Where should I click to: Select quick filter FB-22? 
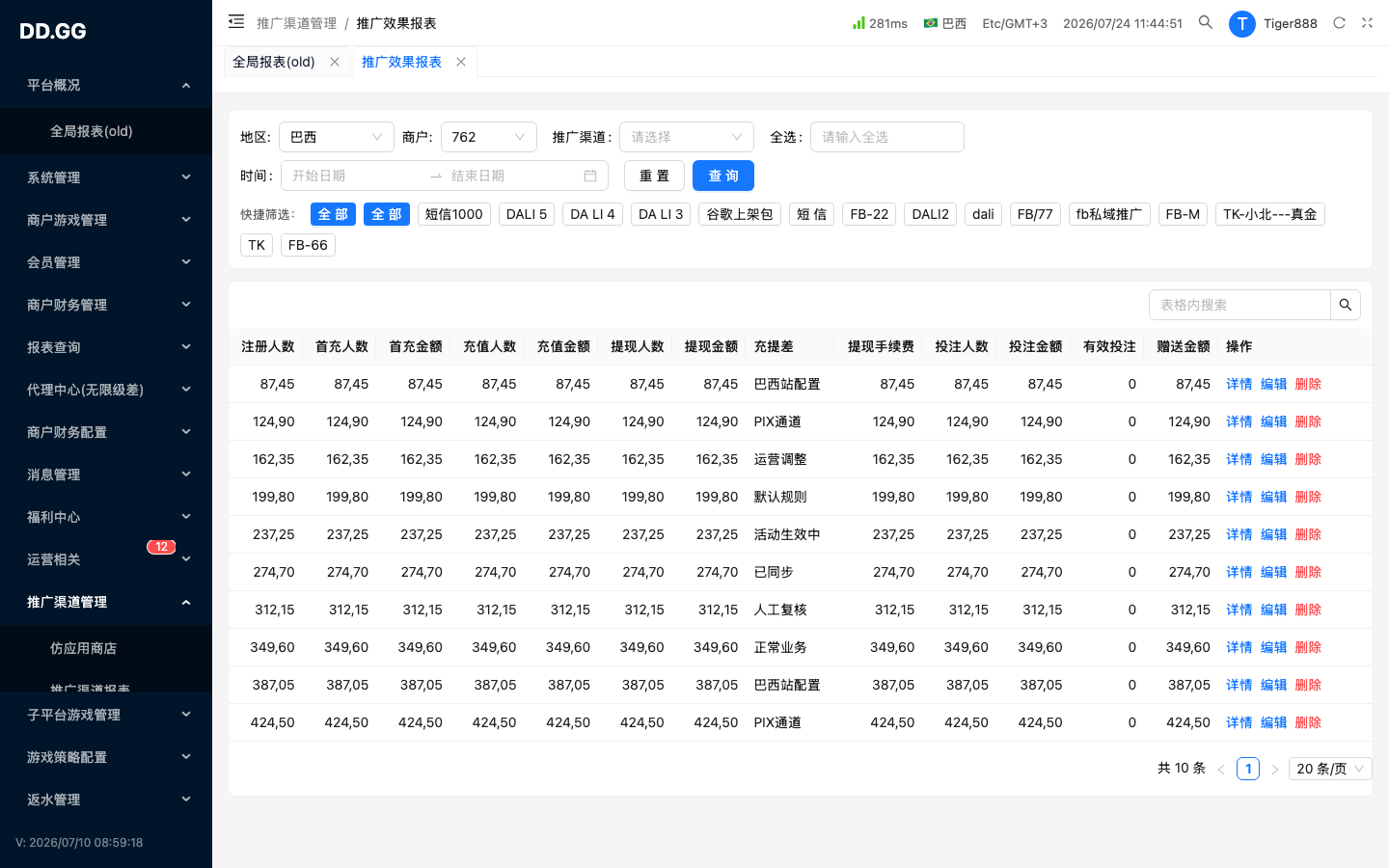[x=869, y=214]
